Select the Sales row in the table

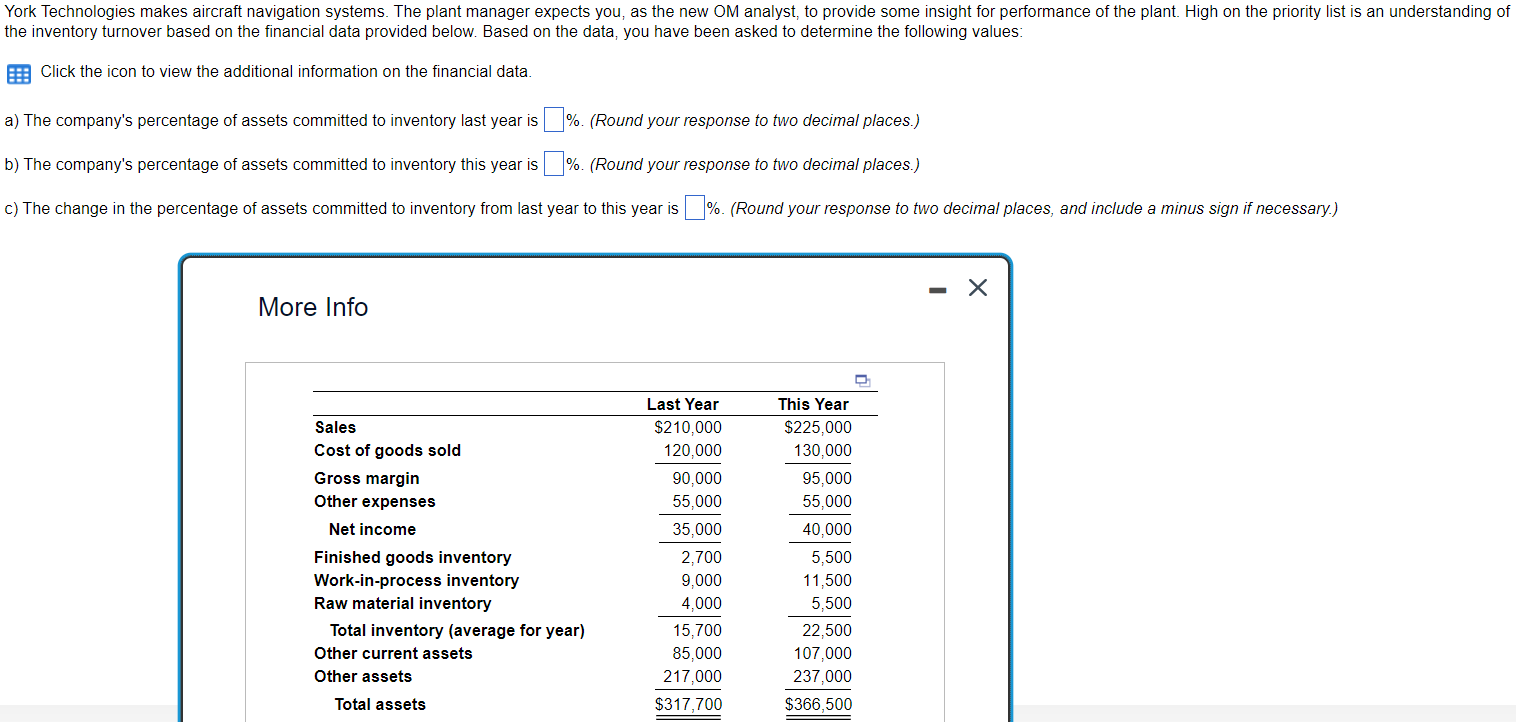(x=335, y=427)
